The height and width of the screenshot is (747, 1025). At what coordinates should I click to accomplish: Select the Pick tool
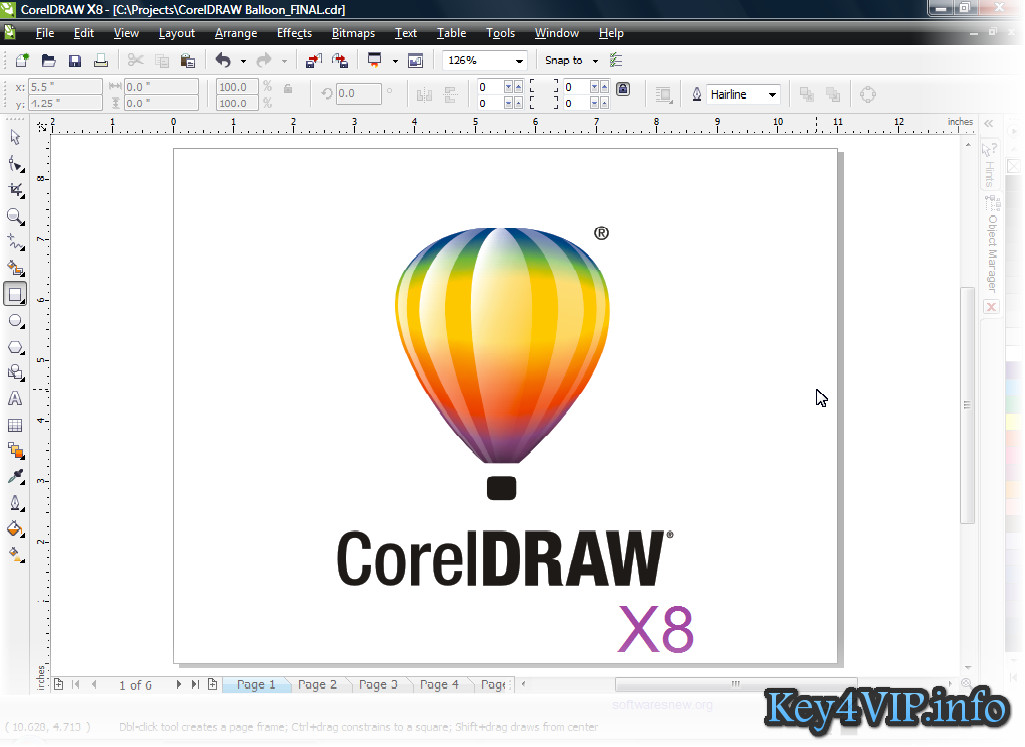[15, 137]
